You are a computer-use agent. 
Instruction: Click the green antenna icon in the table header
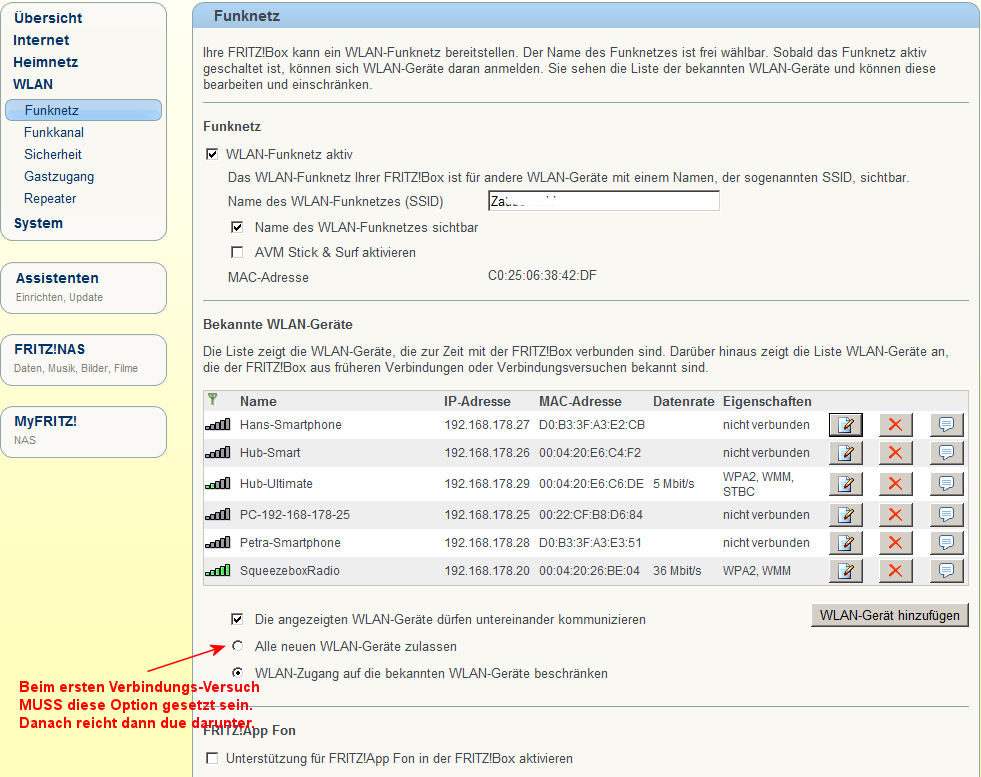point(212,400)
